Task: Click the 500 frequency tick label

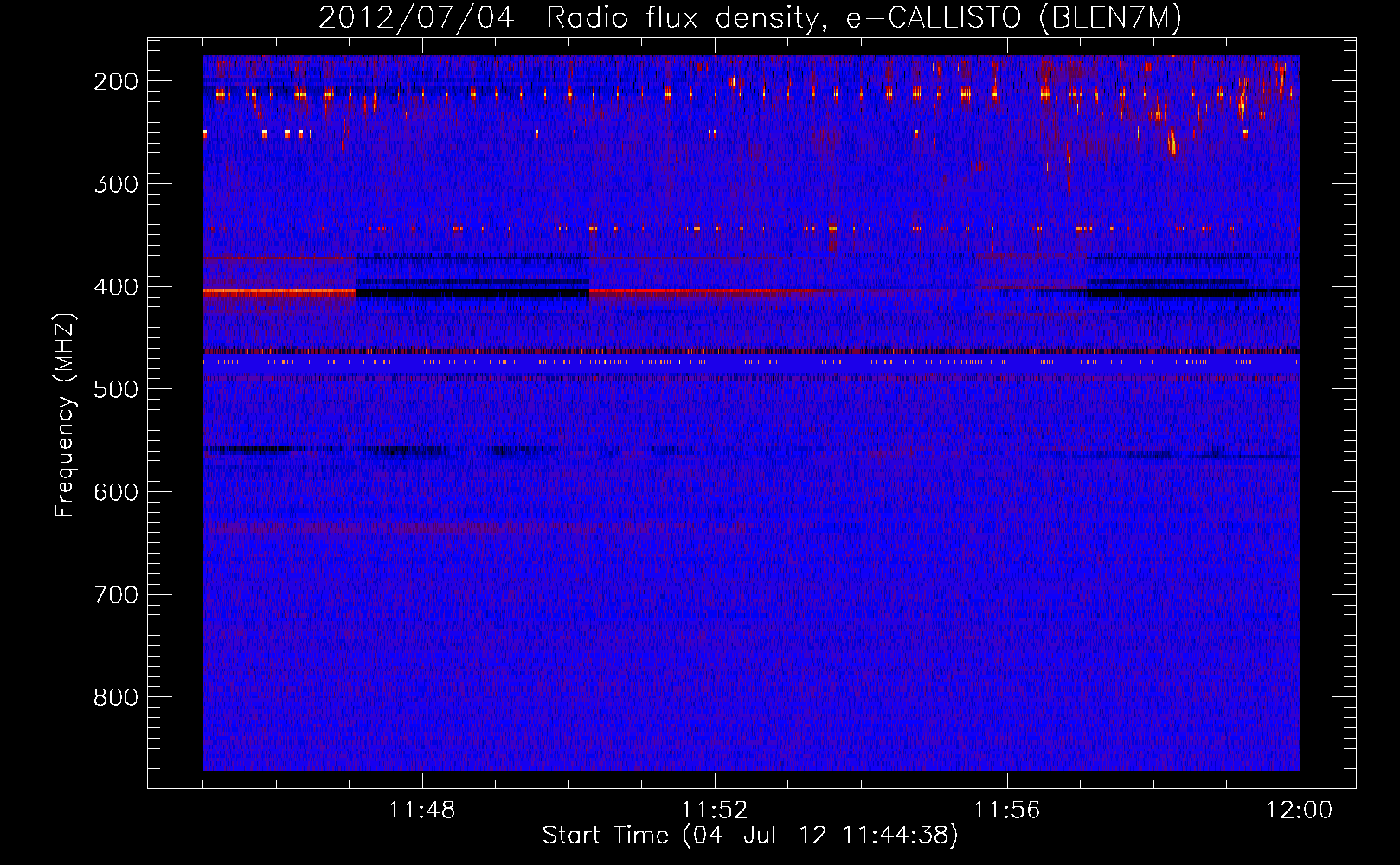Action: pos(115,389)
